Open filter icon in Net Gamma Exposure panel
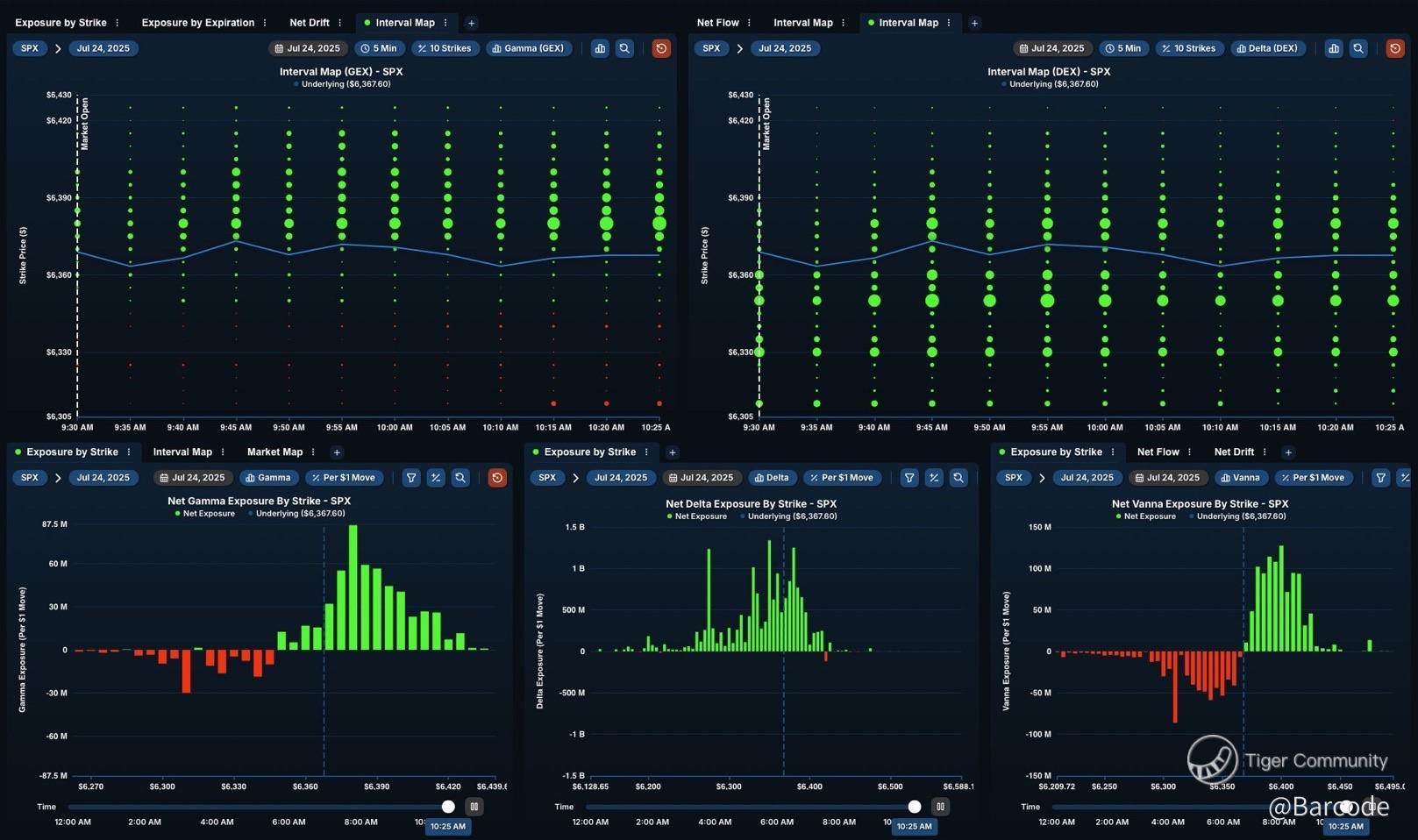The image size is (1418, 840). point(411,478)
